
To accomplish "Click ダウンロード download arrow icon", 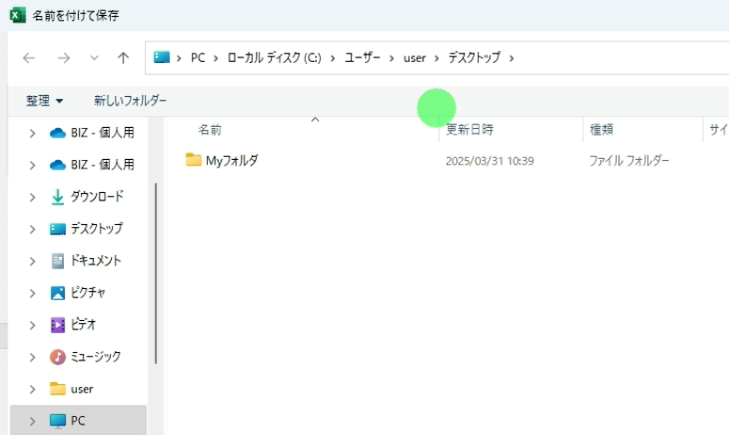I will 58,197.
